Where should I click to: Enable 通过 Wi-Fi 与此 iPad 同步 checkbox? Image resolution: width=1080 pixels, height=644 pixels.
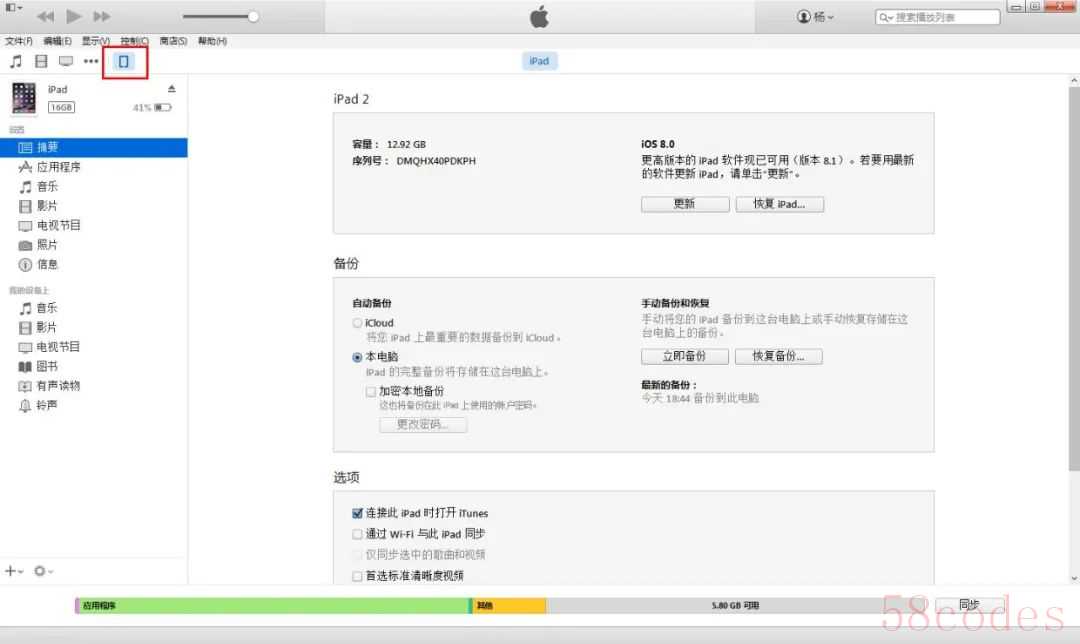357,534
